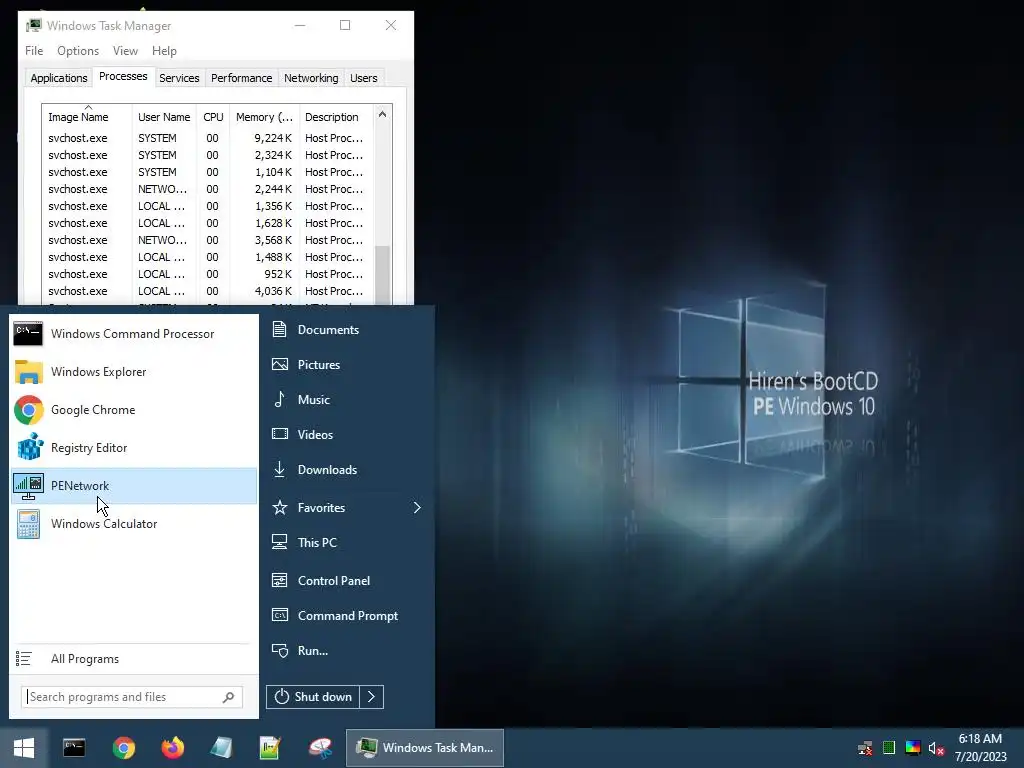Open the green notepad taskbar icon
Screen dimensions: 1024x768
click(x=270, y=748)
